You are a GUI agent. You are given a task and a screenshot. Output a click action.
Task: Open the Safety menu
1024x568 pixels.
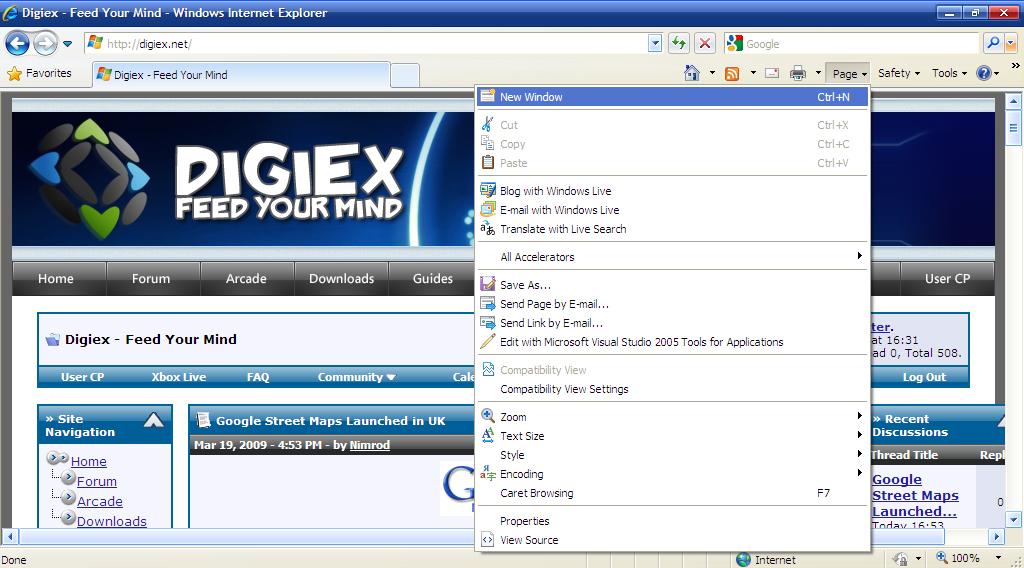[899, 73]
